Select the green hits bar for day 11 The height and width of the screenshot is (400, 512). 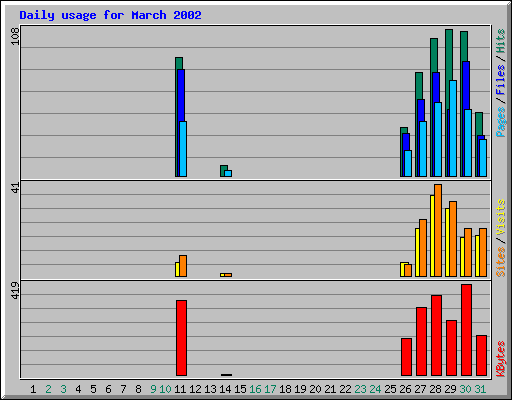click(177, 117)
